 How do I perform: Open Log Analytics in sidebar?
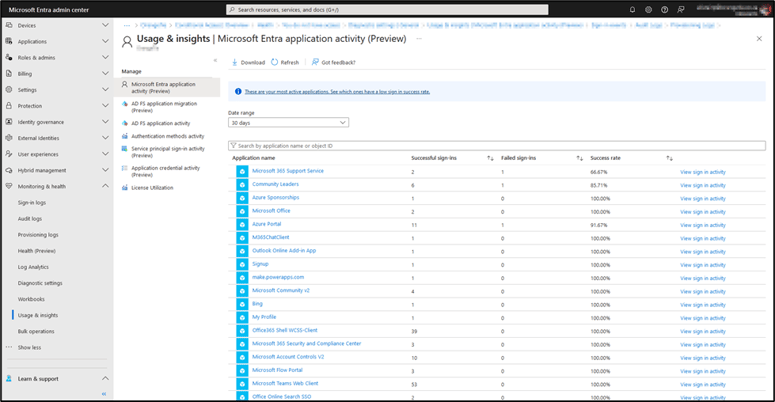[x=33, y=267]
